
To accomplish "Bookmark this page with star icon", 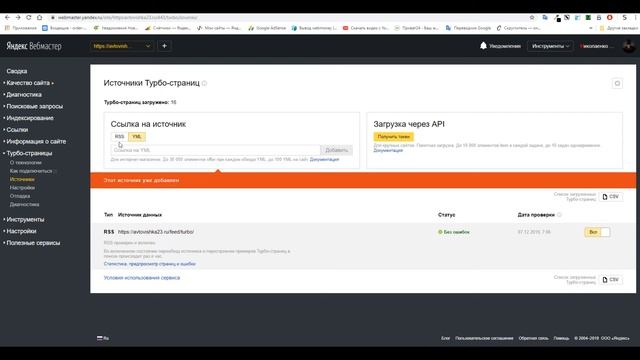I will click(x=532, y=18).
